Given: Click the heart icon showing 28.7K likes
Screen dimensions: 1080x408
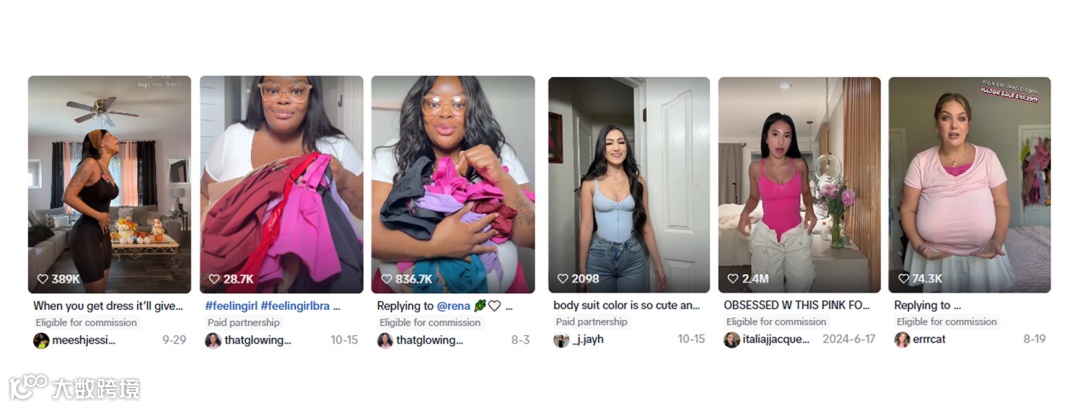Looking at the screenshot, I should (214, 279).
